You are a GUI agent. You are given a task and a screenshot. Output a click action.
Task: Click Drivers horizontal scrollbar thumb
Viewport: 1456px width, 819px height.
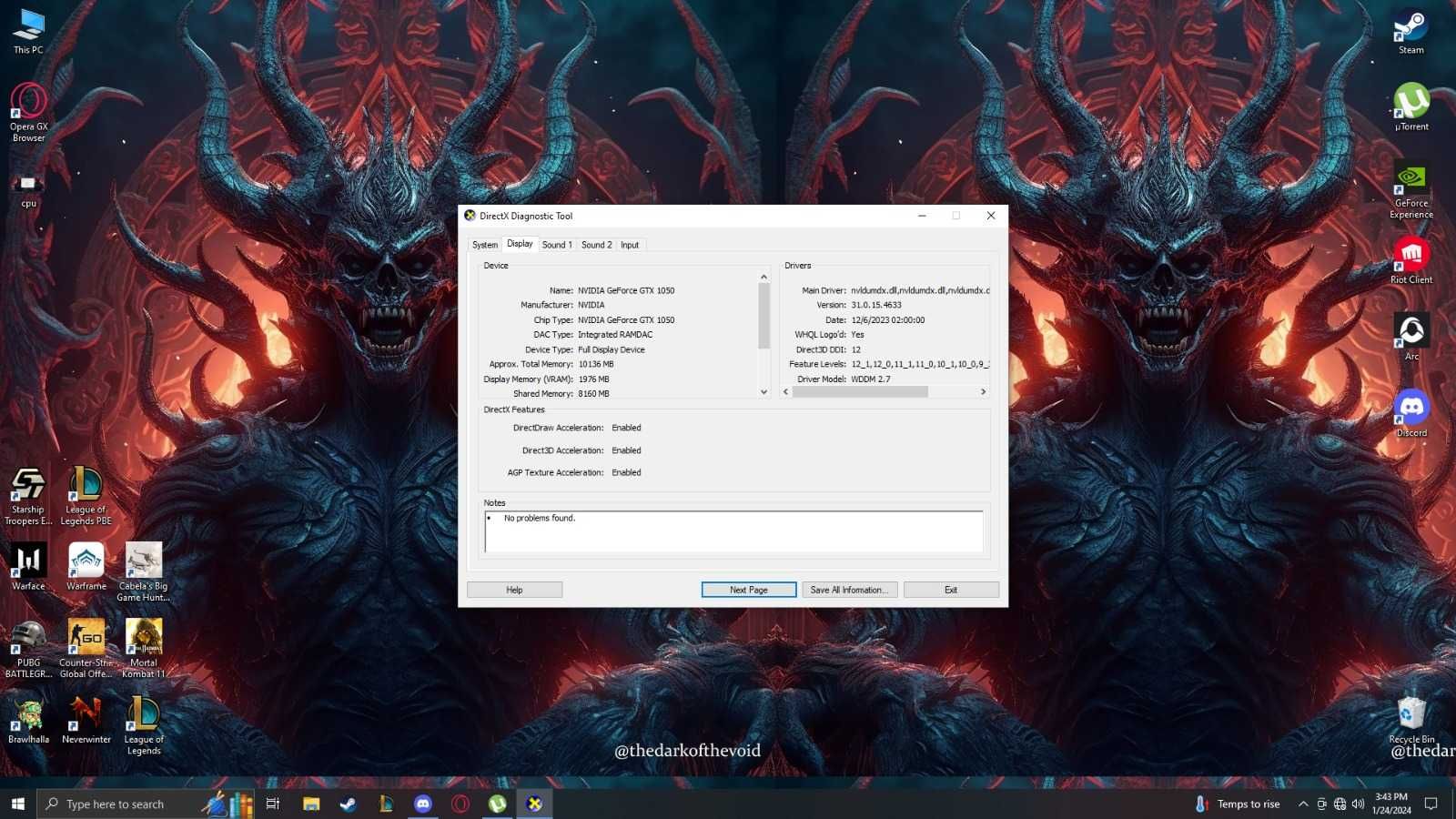click(x=860, y=392)
